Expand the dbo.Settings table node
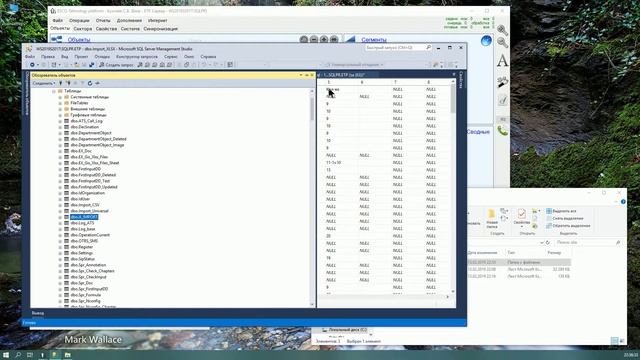 (x=60, y=253)
